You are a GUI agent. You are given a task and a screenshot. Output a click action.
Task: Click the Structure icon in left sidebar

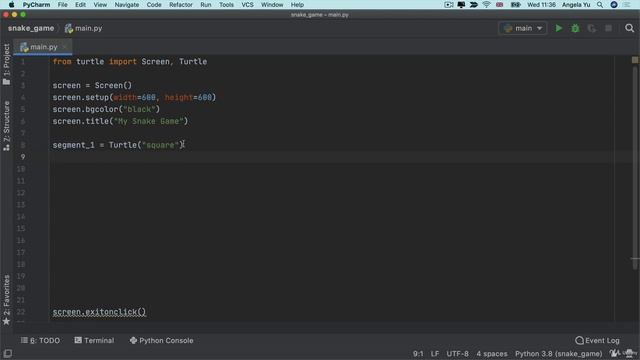pos(6,148)
